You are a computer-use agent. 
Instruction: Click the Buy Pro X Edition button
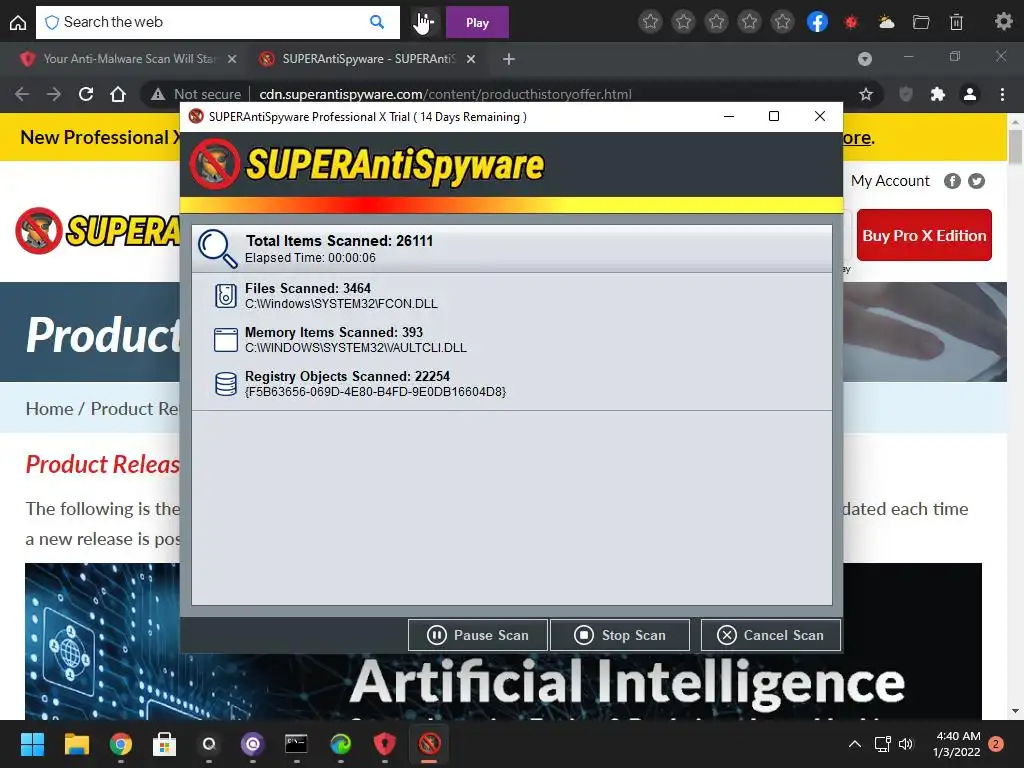tap(924, 235)
